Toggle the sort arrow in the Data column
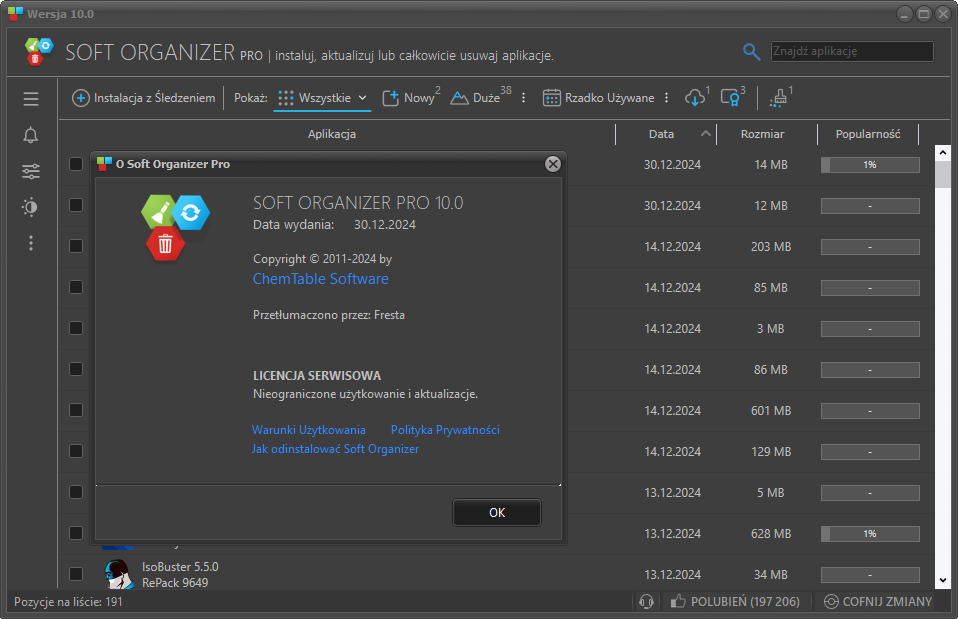This screenshot has height=619, width=958. point(706,133)
